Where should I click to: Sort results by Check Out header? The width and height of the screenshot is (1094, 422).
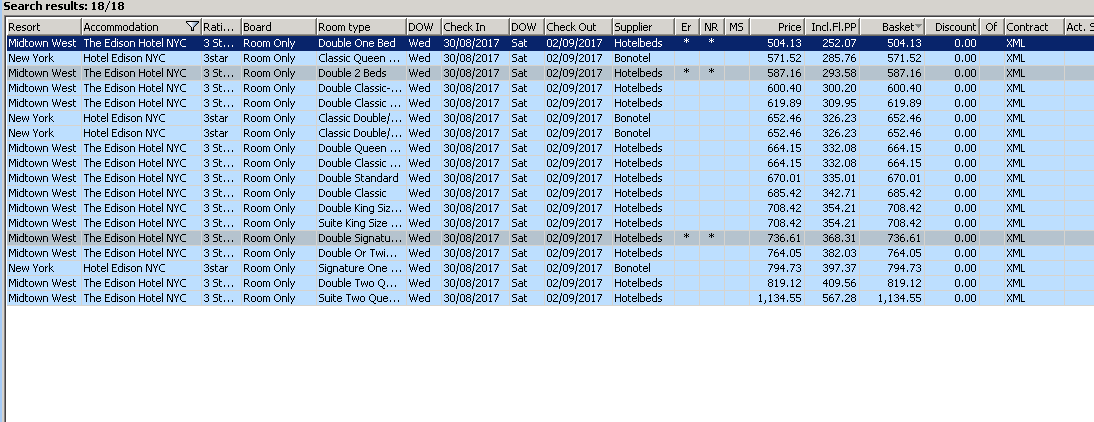(x=578, y=27)
